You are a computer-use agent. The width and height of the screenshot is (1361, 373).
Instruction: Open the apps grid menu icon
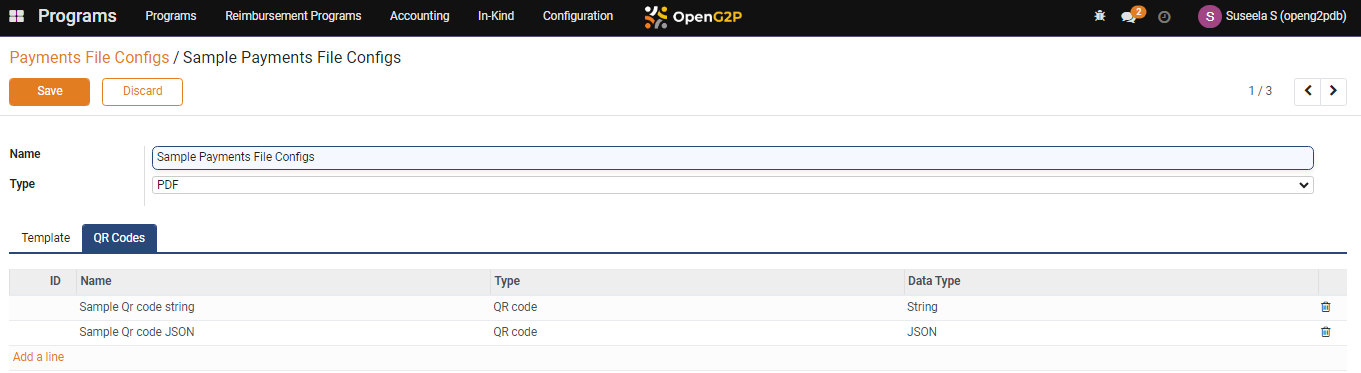(x=16, y=16)
